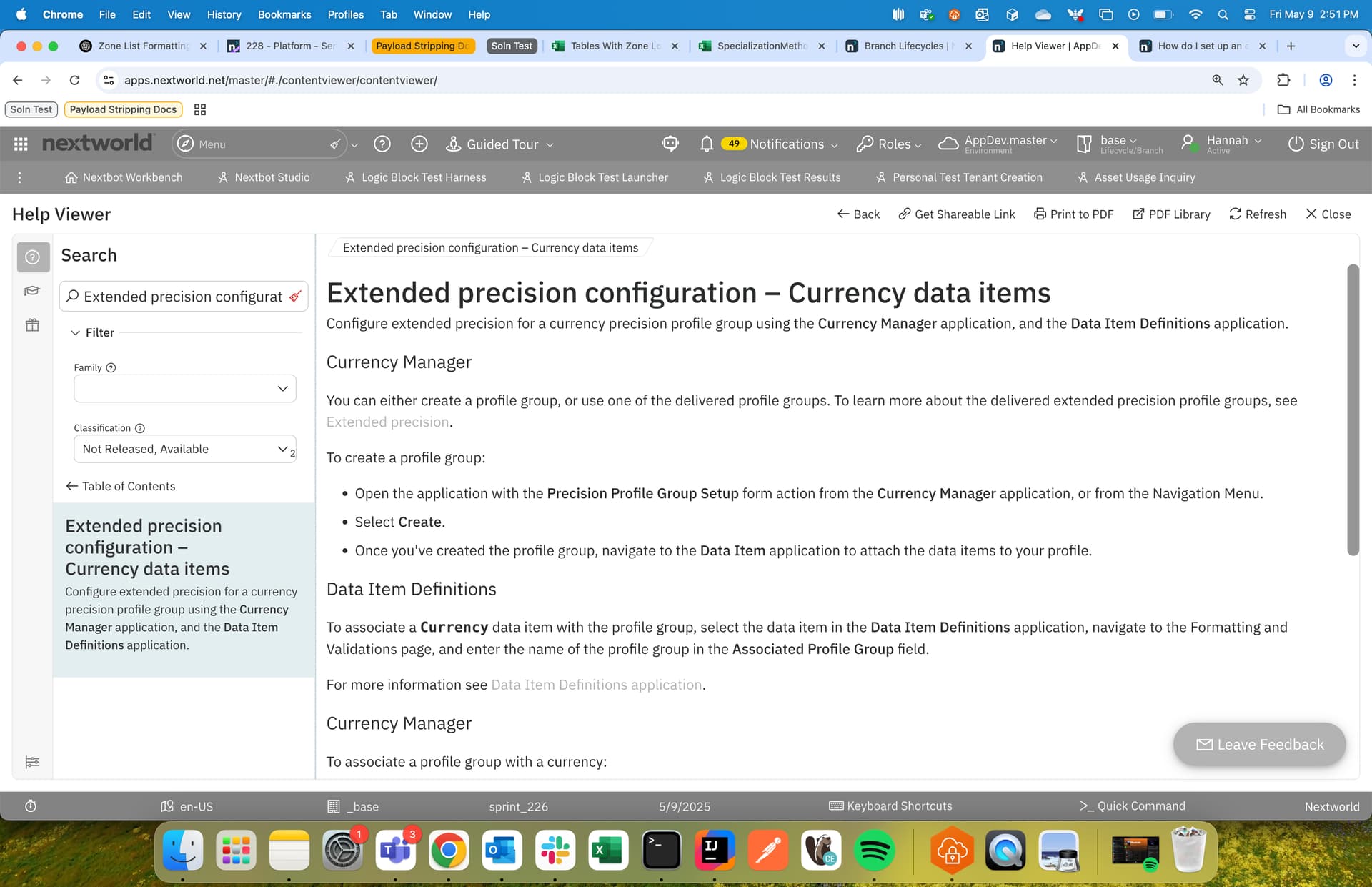Click the clear search field icon
The width and height of the screenshot is (1372, 887).
coord(295,297)
